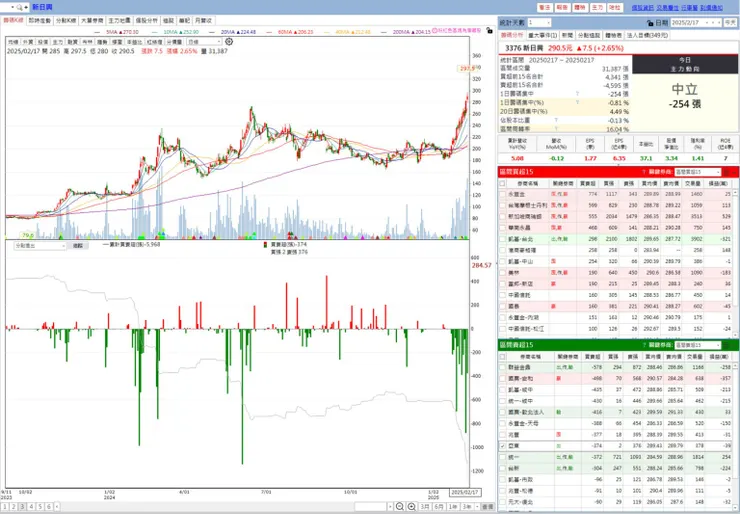Toggle the lock icon beside 日期

650,23
